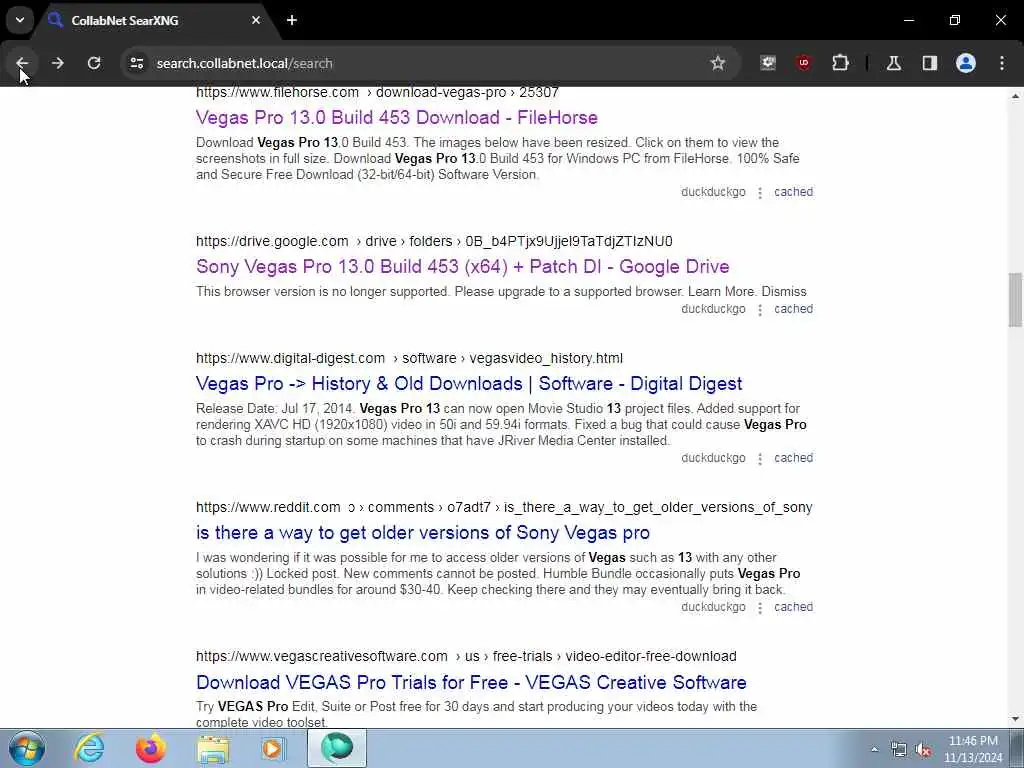This screenshot has width=1024, height=768.
Task: Expand options dots on FileHorse result
Action: pyautogui.click(x=760, y=193)
